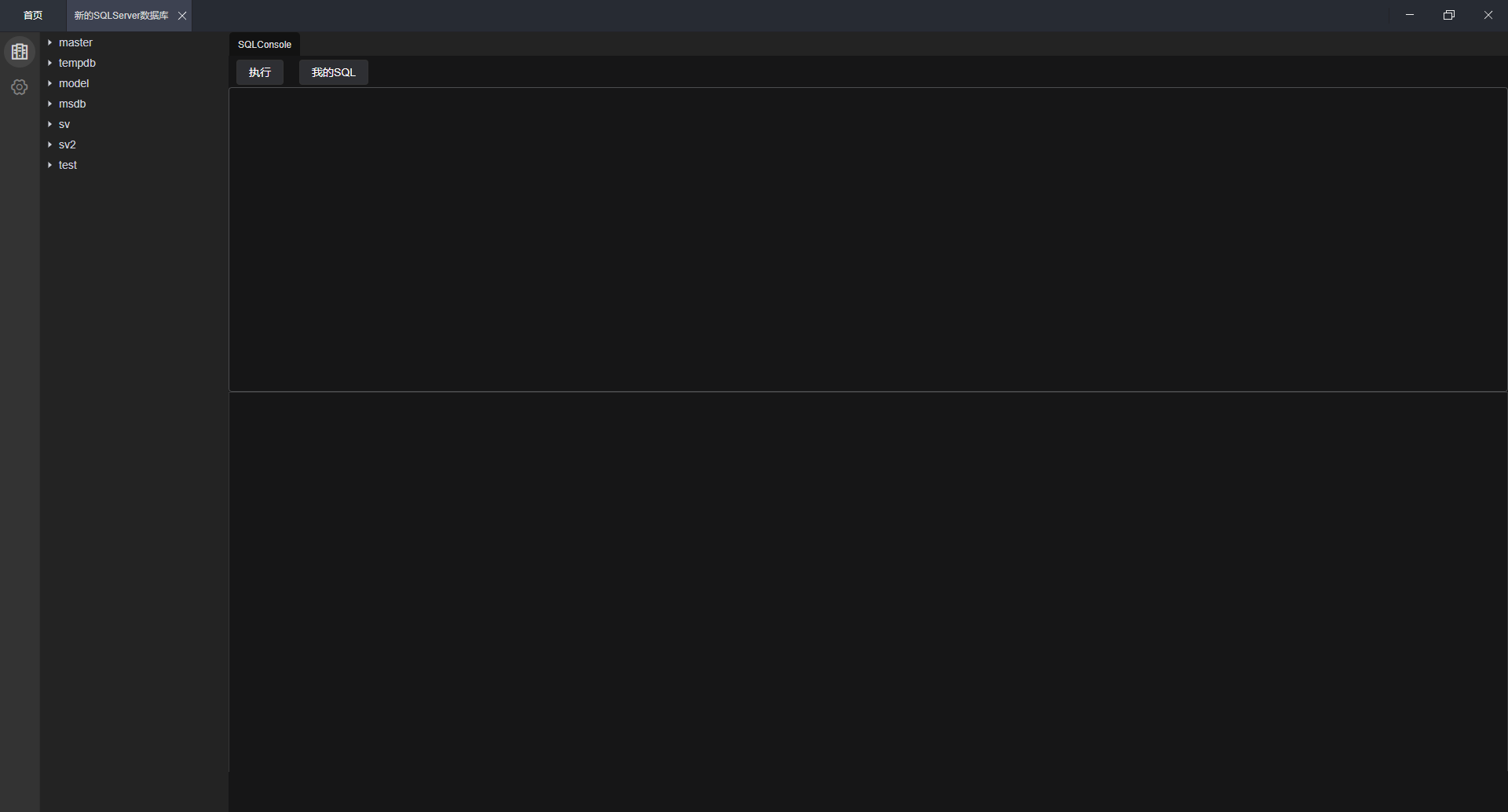Open the settings gear in sidebar
Viewport: 1508px width, 812px height.
click(20, 87)
